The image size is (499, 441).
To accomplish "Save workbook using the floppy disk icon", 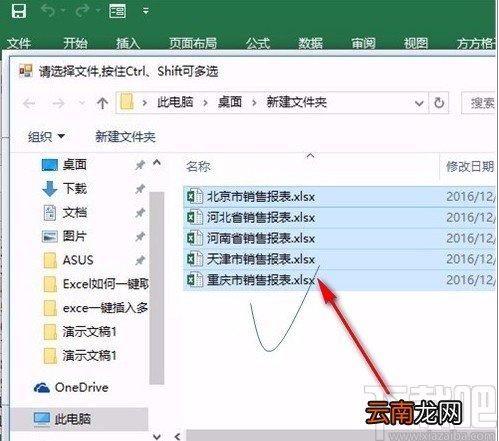I will point(18,11).
